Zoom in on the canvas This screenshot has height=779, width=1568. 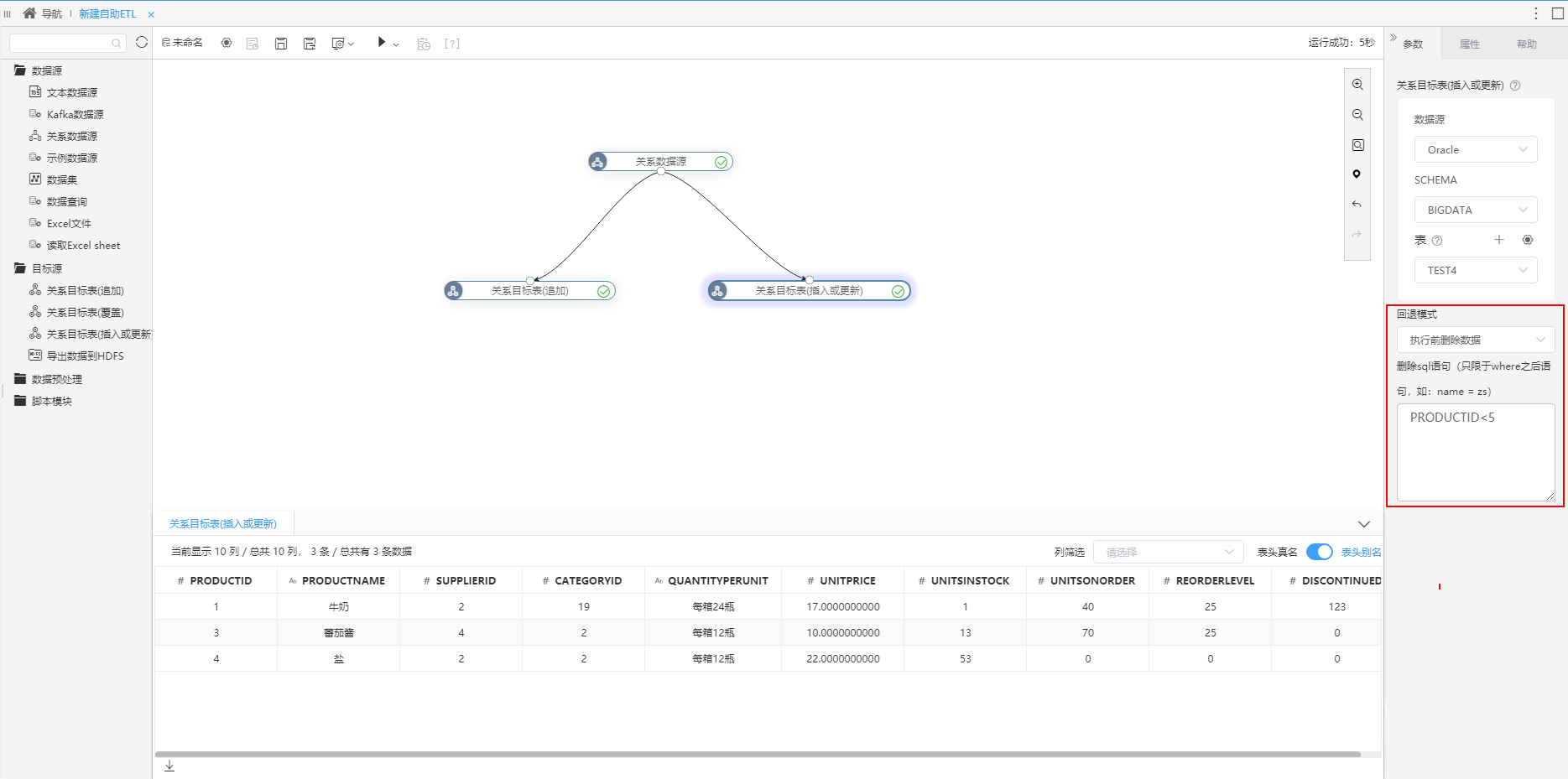coord(1357,85)
